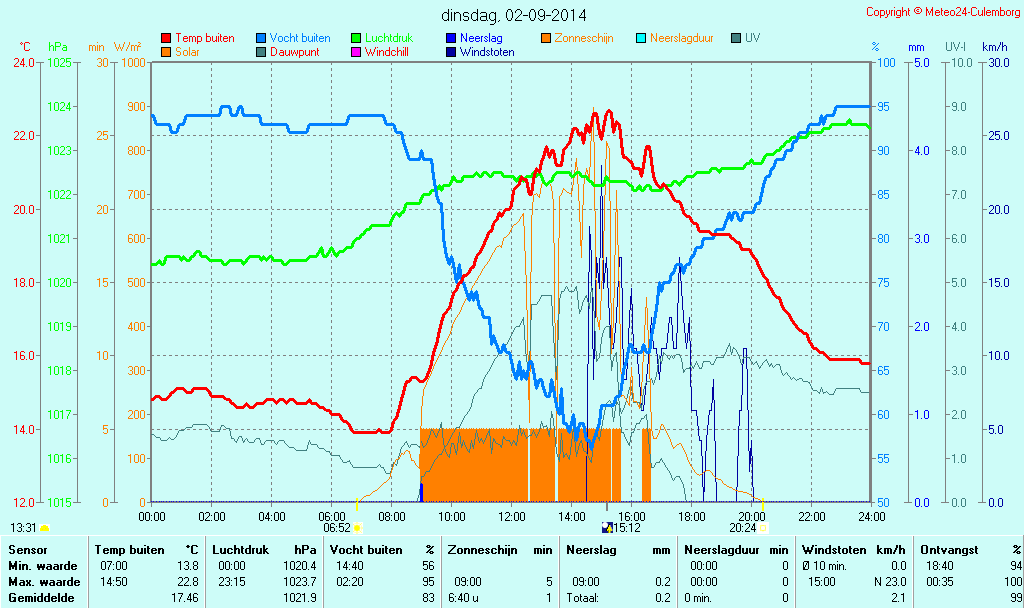
Task: Click the moon icon next to 15:12
Action: (x=606, y=528)
